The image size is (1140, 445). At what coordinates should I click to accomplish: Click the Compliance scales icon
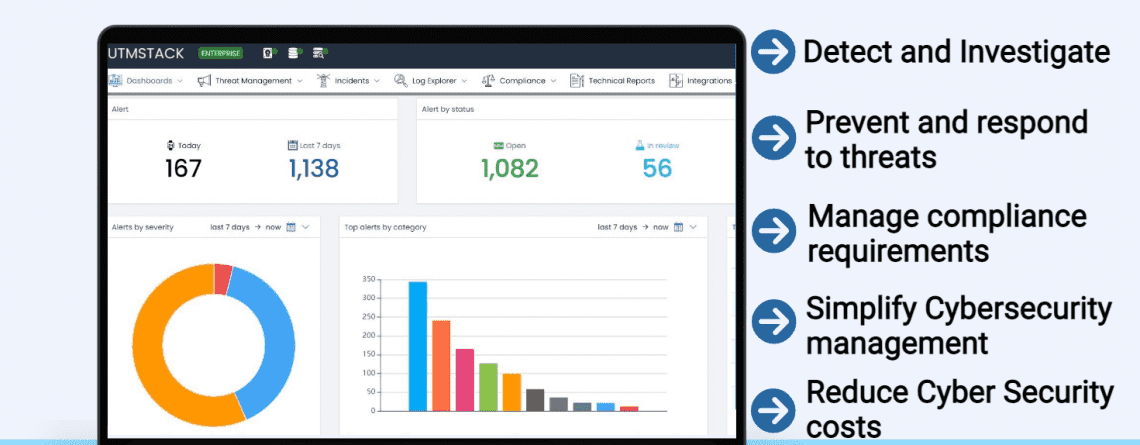[489, 81]
